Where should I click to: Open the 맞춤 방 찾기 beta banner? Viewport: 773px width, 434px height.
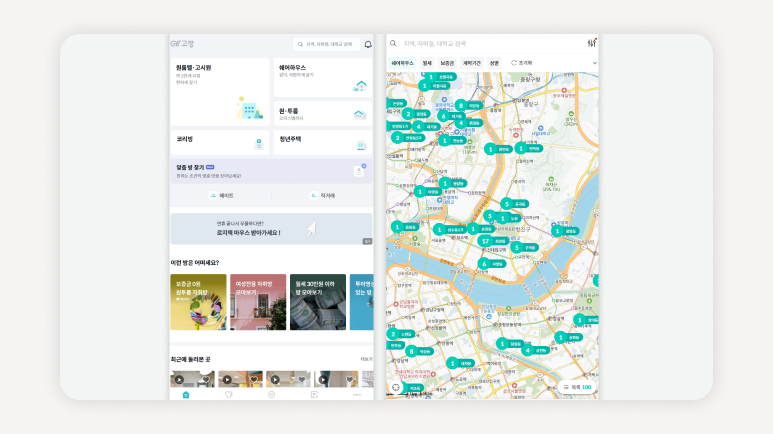point(271,171)
